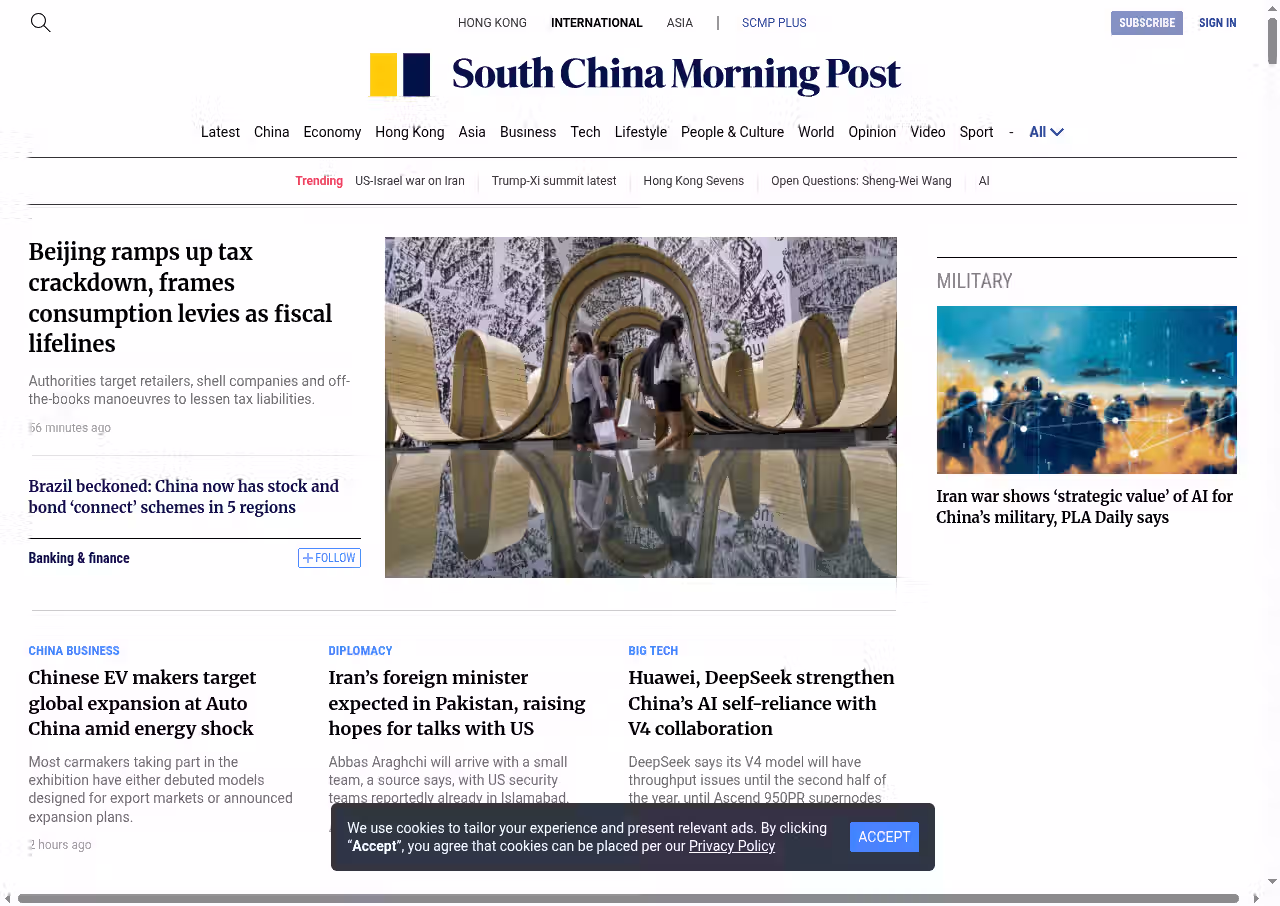The width and height of the screenshot is (1280, 906).
Task: Click the South China Morning Post logo
Action: tap(635, 75)
